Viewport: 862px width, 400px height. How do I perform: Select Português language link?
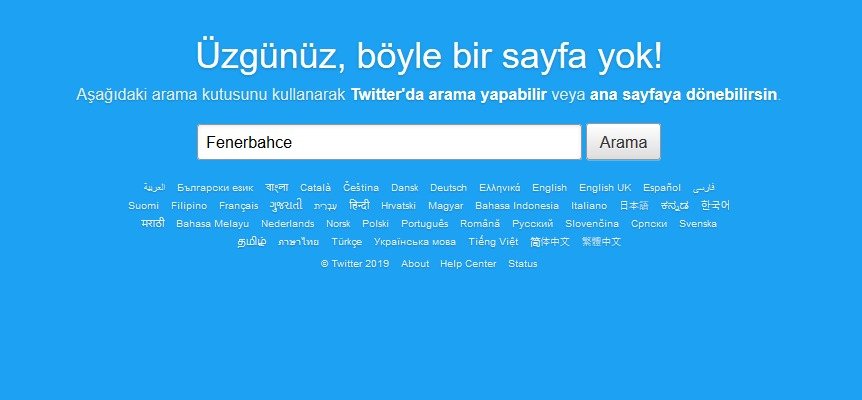click(424, 224)
